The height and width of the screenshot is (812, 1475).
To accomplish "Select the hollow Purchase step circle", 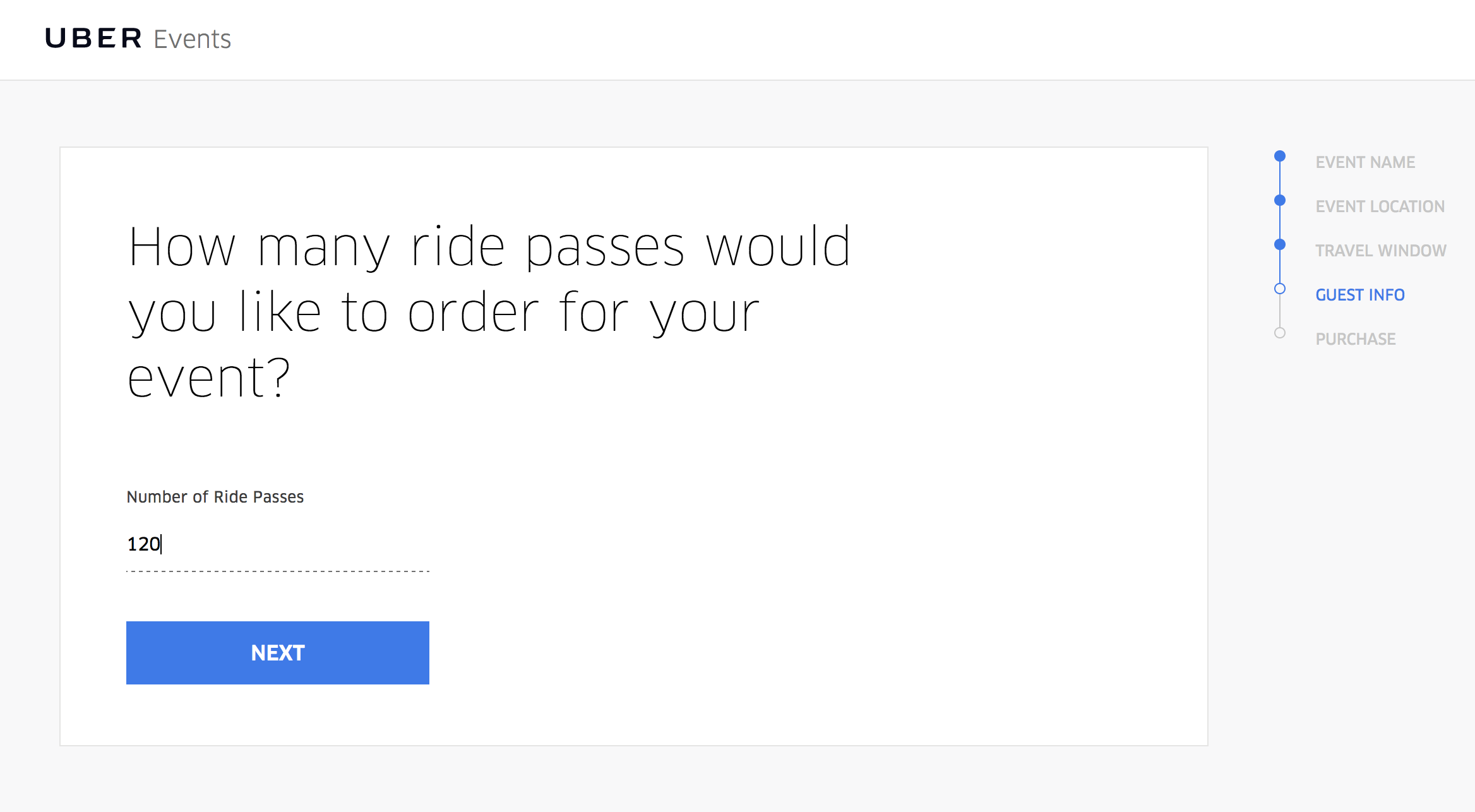I will [x=1279, y=332].
